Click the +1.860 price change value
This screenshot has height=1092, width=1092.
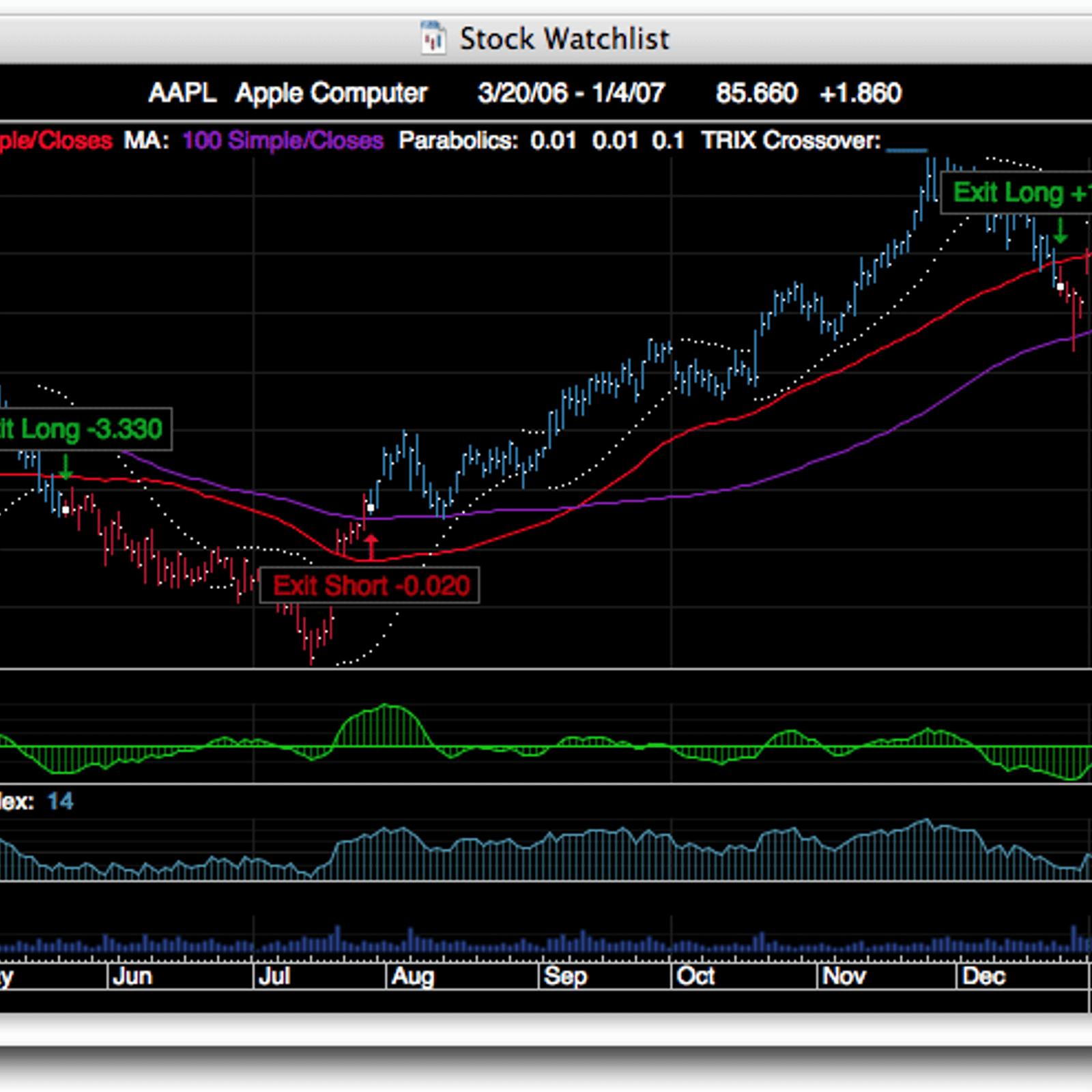click(x=861, y=93)
